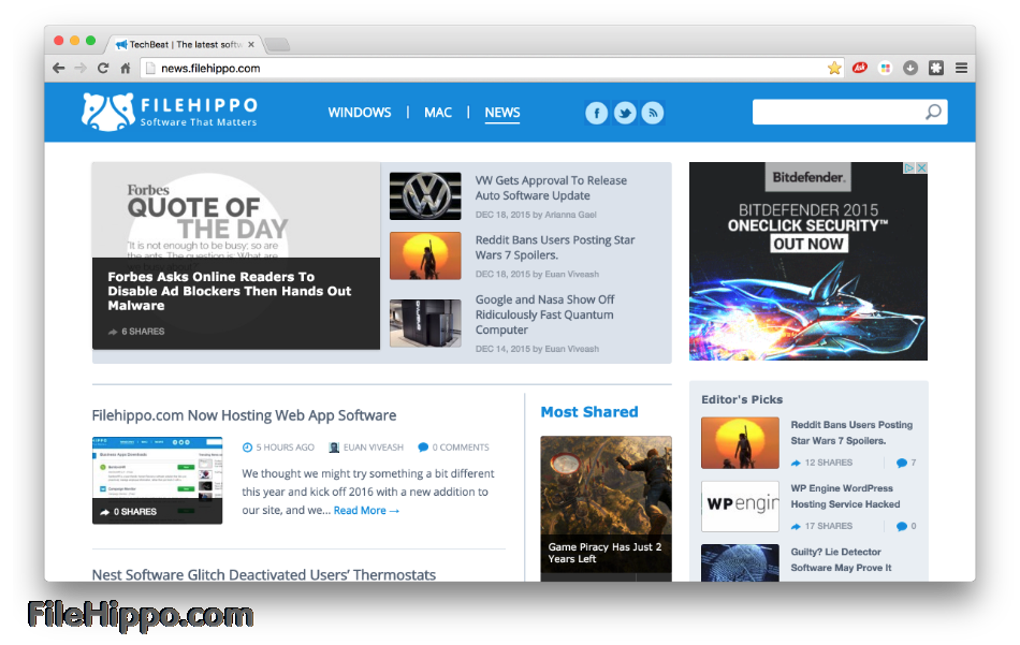Click the 'Editor's Picks' heading
1020x645 pixels.
pyautogui.click(x=742, y=400)
